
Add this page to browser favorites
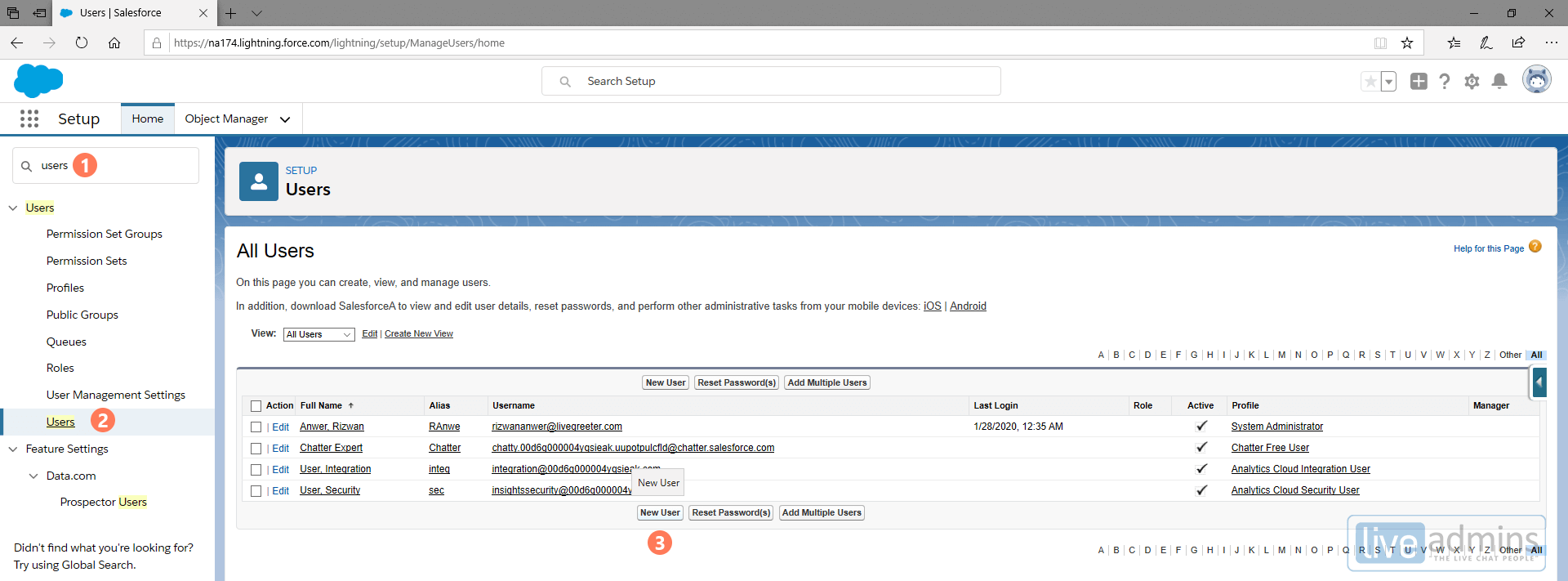pos(1407,42)
